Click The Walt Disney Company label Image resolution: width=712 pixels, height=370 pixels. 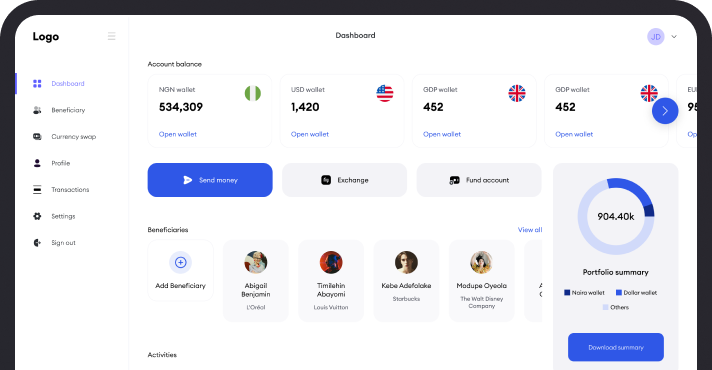pyautogui.click(x=482, y=302)
